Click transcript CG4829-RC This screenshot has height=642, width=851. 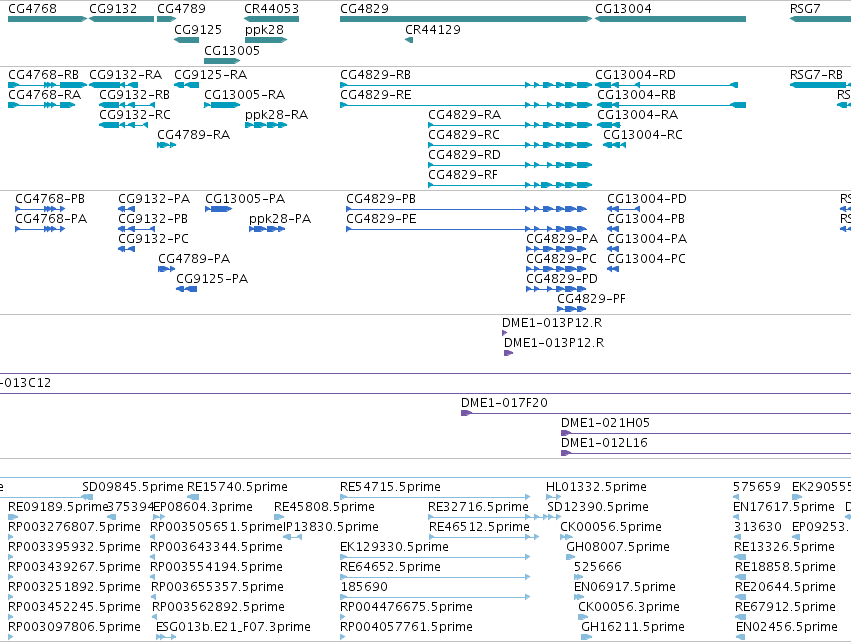click(x=464, y=135)
